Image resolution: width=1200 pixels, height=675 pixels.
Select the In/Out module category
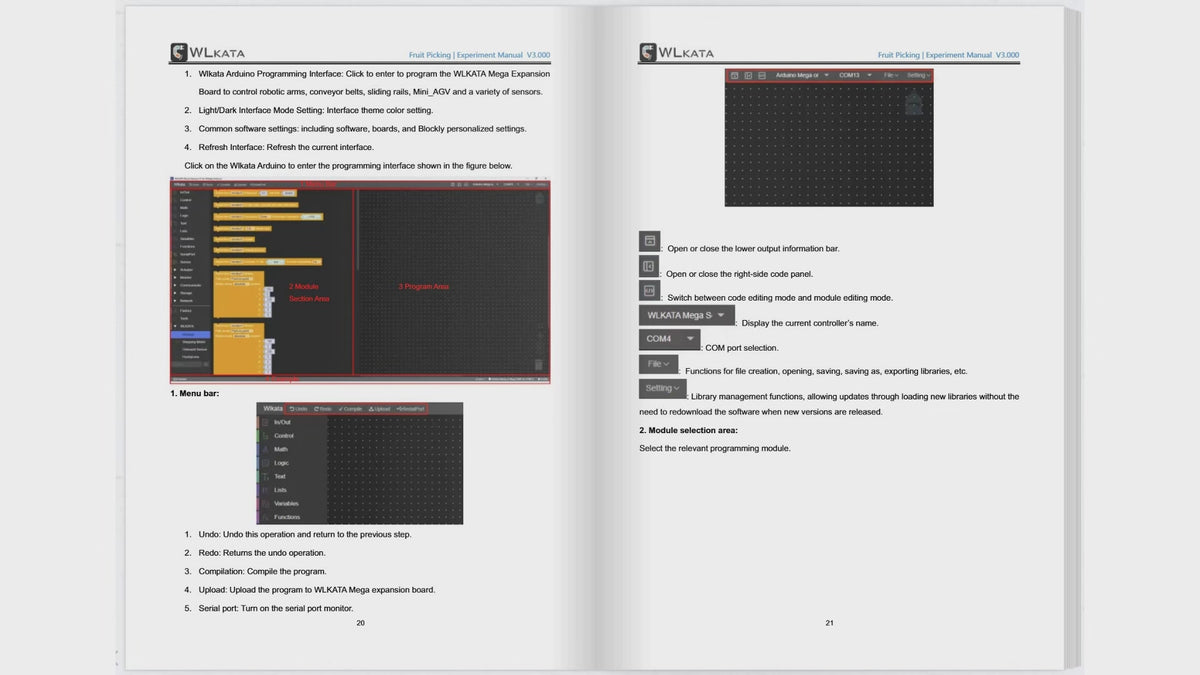click(283, 422)
